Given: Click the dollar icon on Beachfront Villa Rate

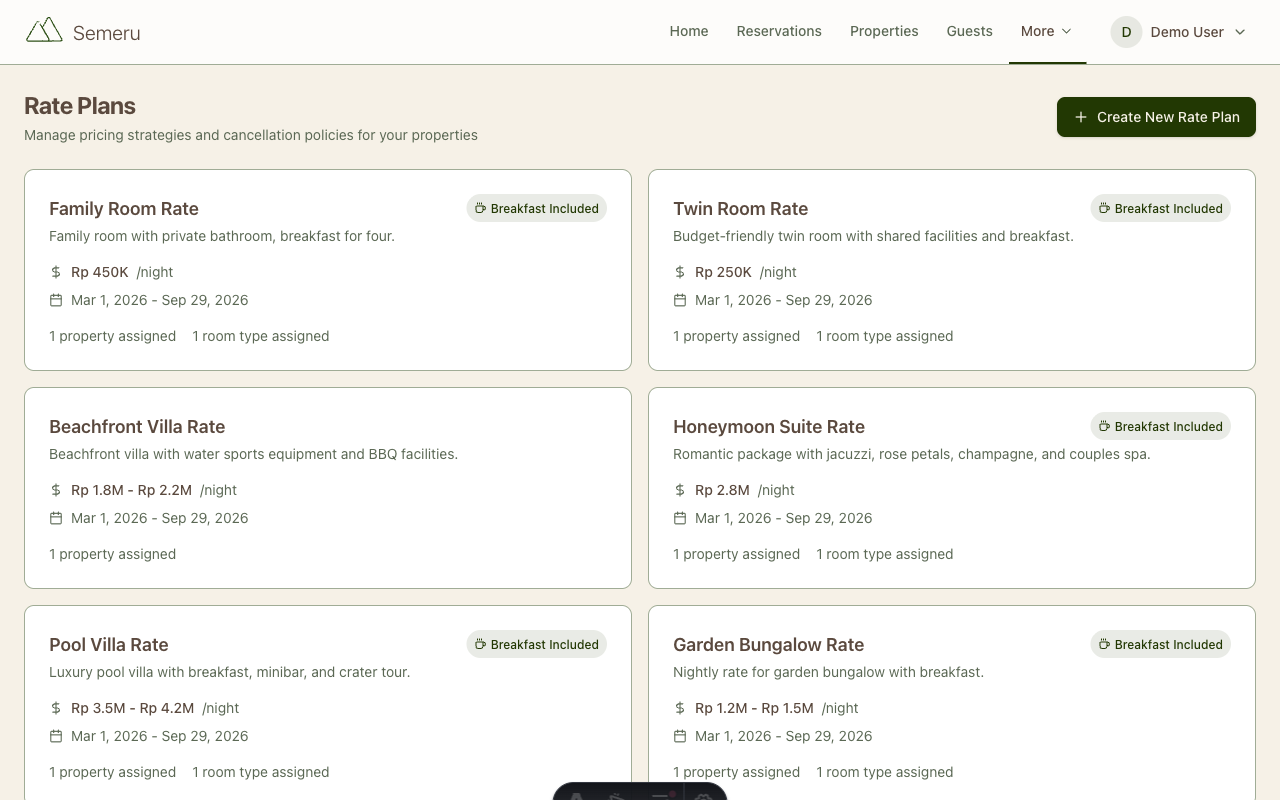Looking at the screenshot, I should pos(56,490).
